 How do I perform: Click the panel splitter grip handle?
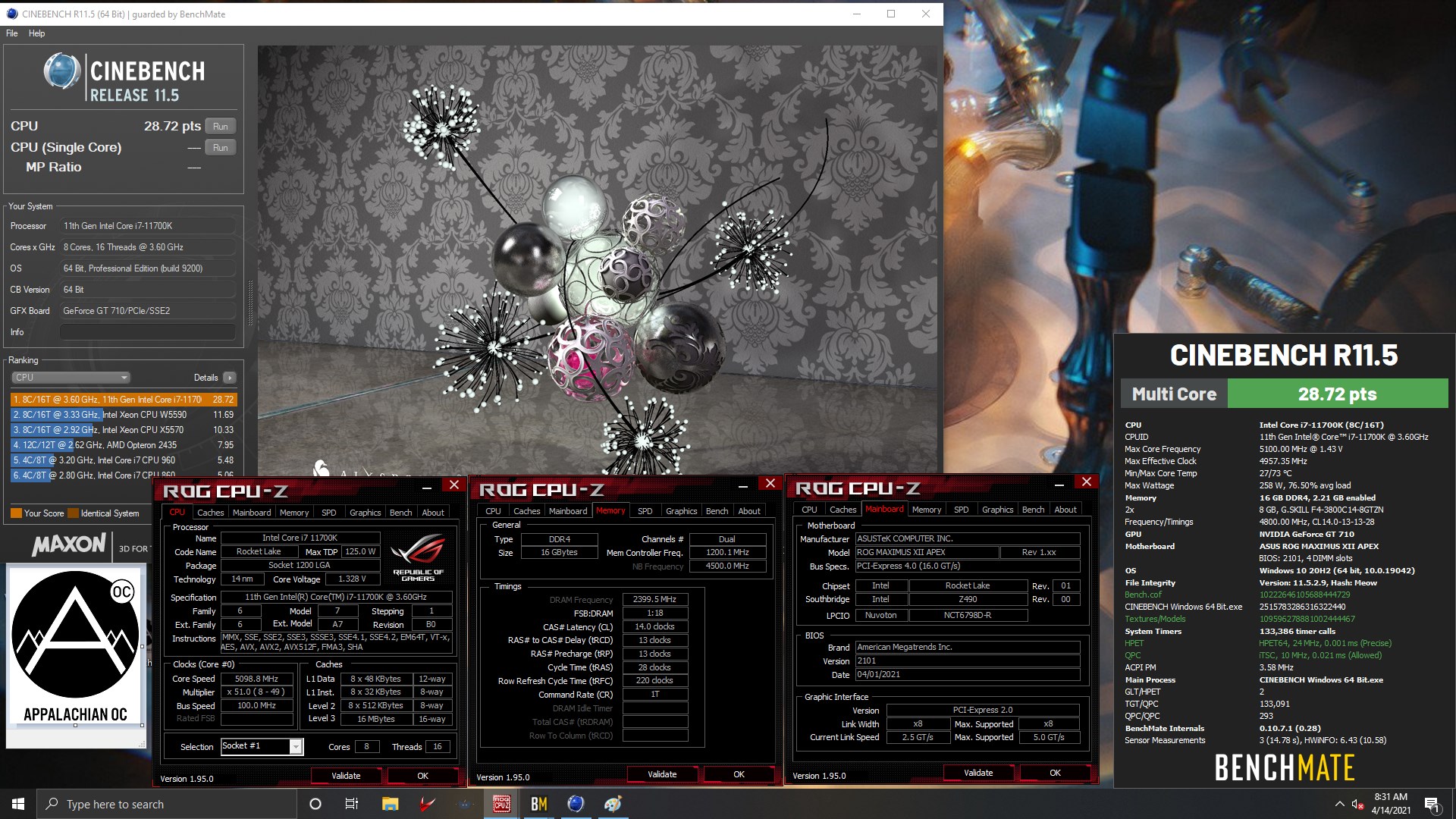click(250, 303)
